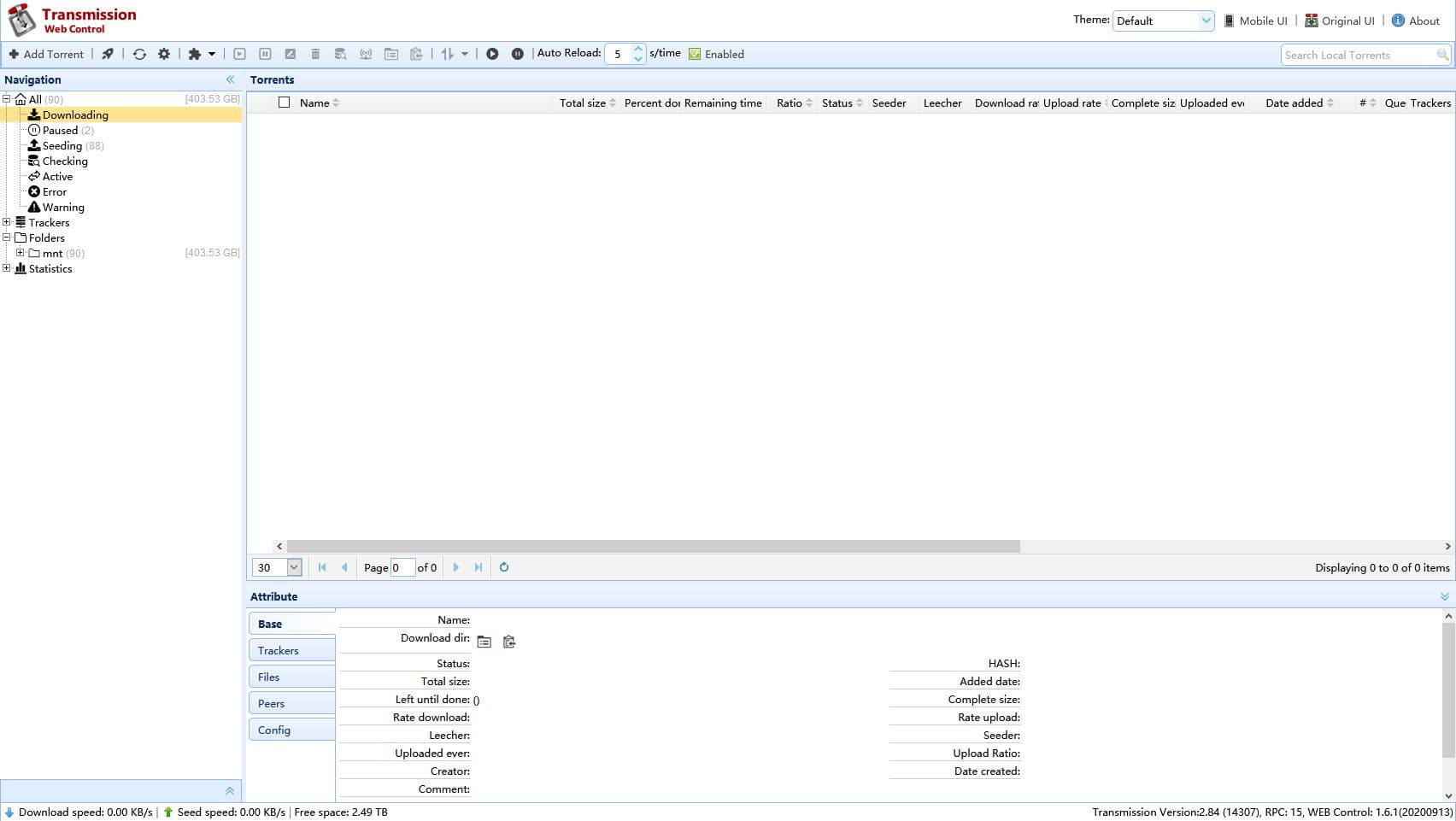Click the reload torrent list icon
Screen dimensions: 1456x821
(x=139, y=53)
